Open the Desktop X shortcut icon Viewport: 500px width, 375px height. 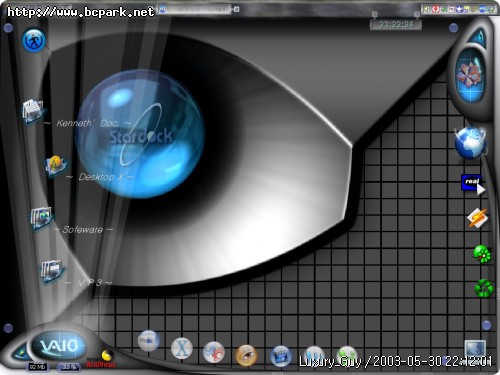click(x=56, y=165)
